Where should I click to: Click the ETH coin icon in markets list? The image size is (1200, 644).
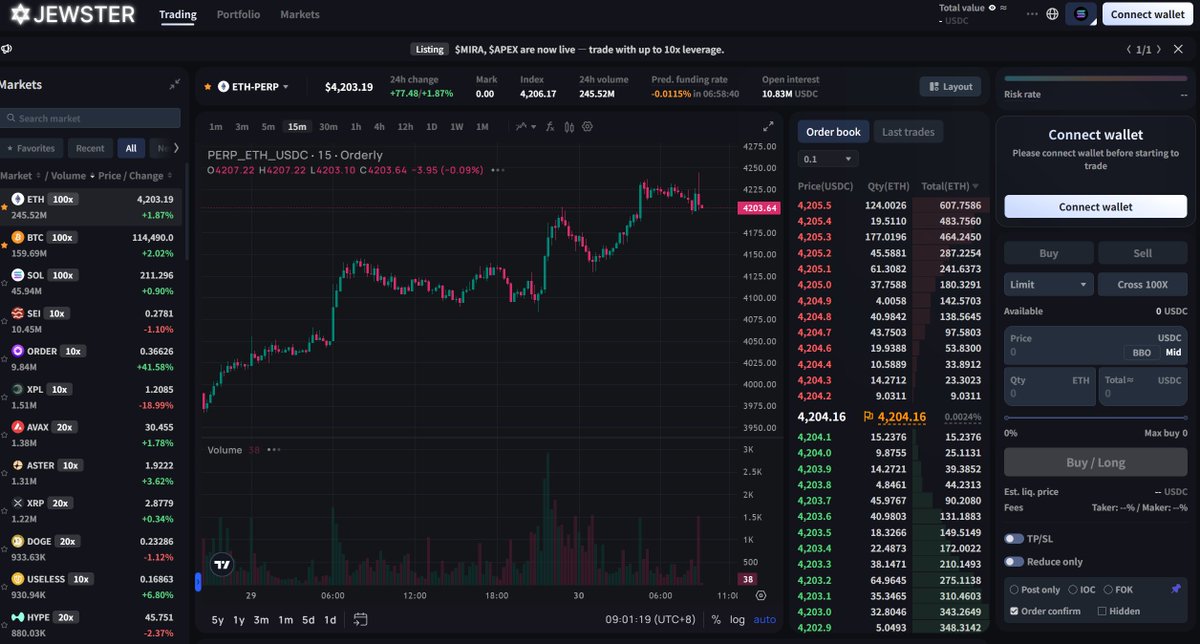(x=18, y=199)
